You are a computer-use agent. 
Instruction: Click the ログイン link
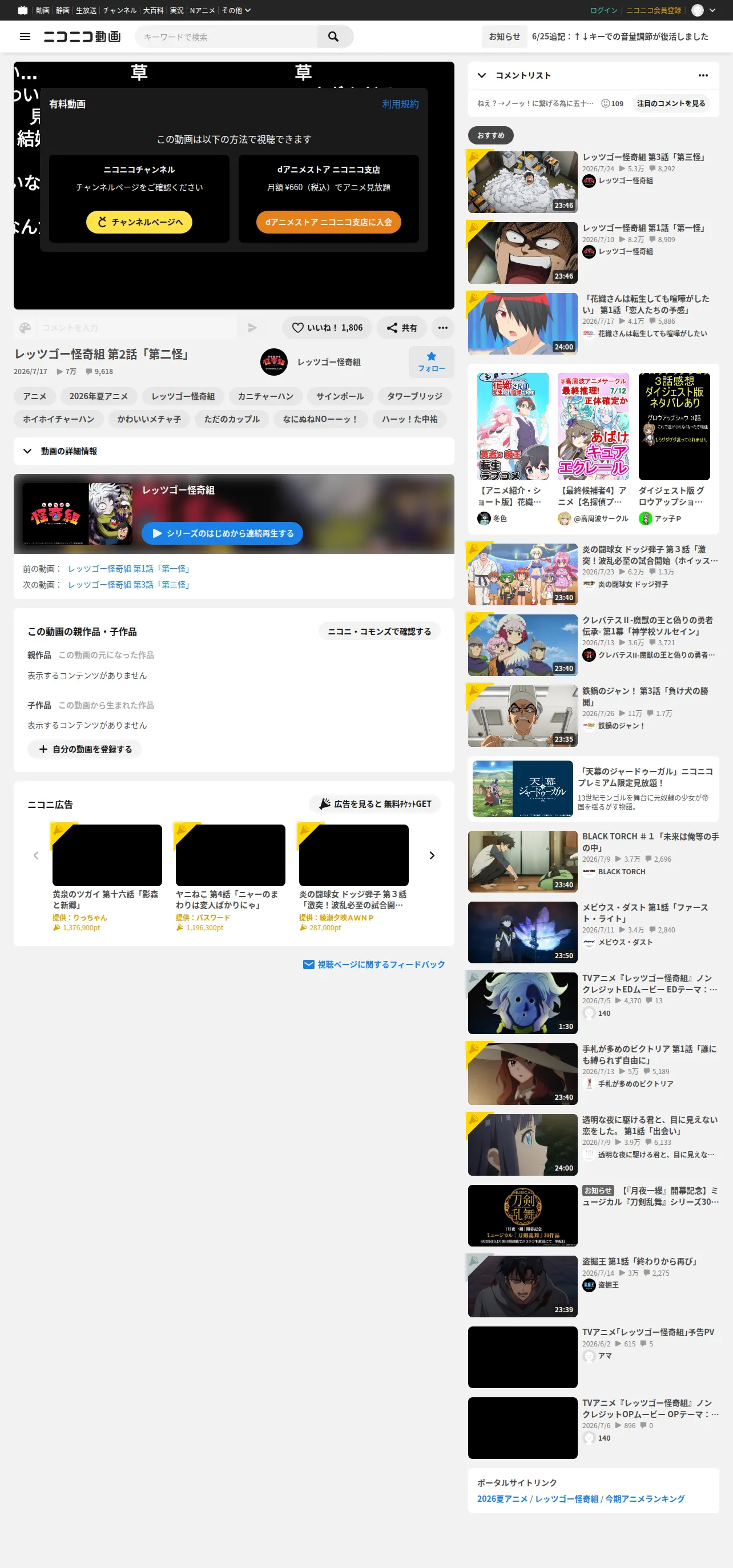pos(603,10)
